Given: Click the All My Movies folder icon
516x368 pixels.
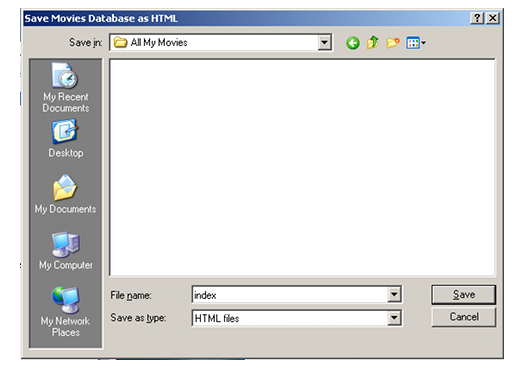Looking at the screenshot, I should click(x=120, y=42).
